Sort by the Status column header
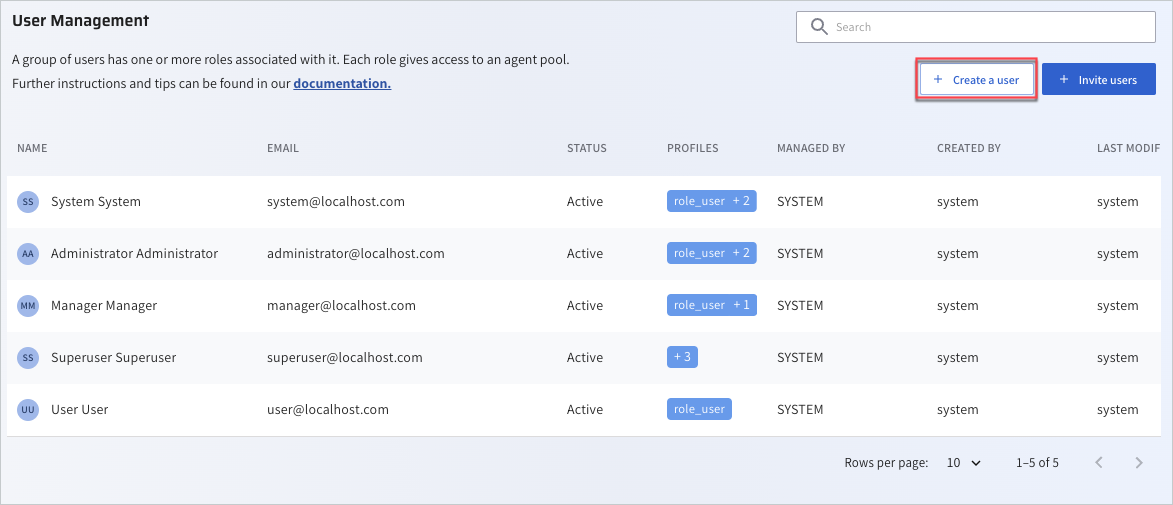The width and height of the screenshot is (1173, 505). click(586, 148)
